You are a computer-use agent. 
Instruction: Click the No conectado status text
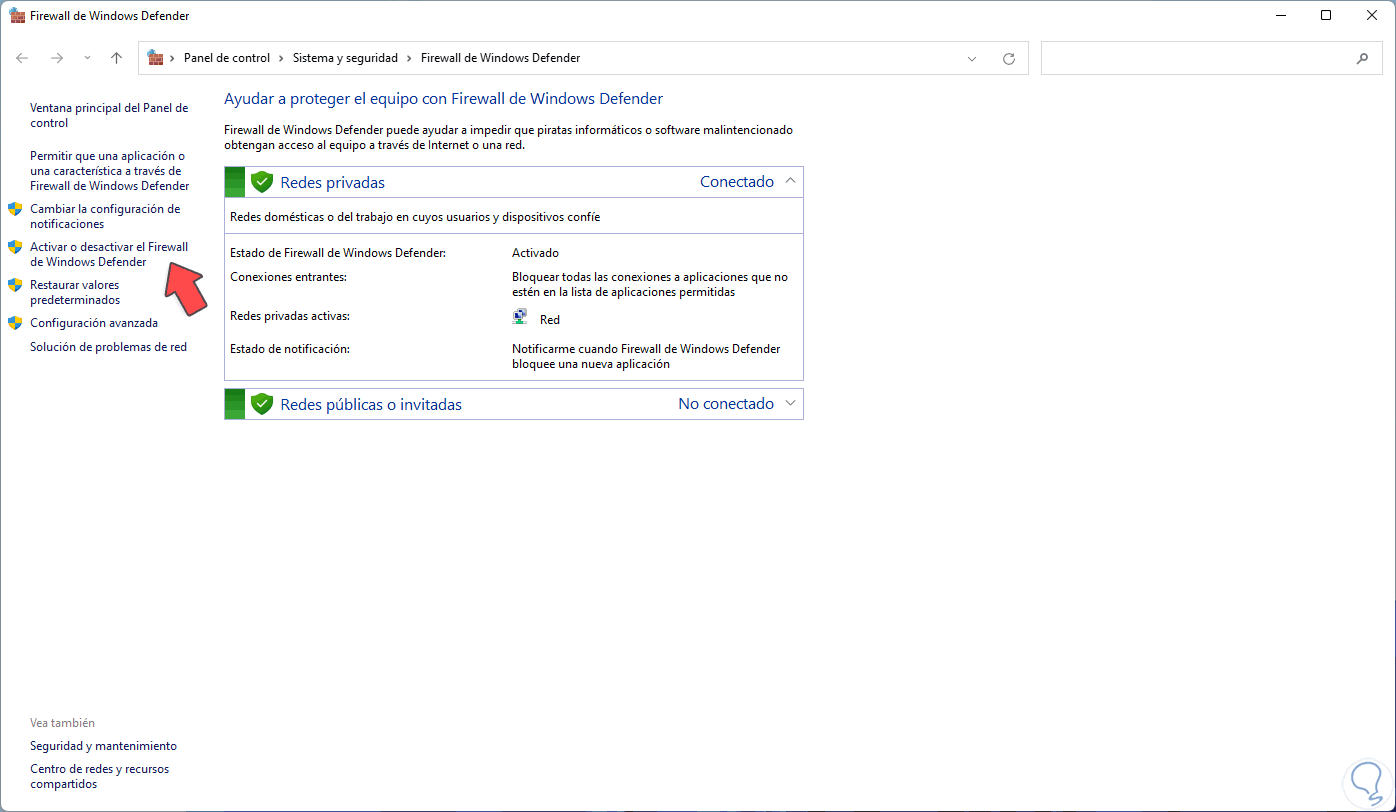coord(726,403)
